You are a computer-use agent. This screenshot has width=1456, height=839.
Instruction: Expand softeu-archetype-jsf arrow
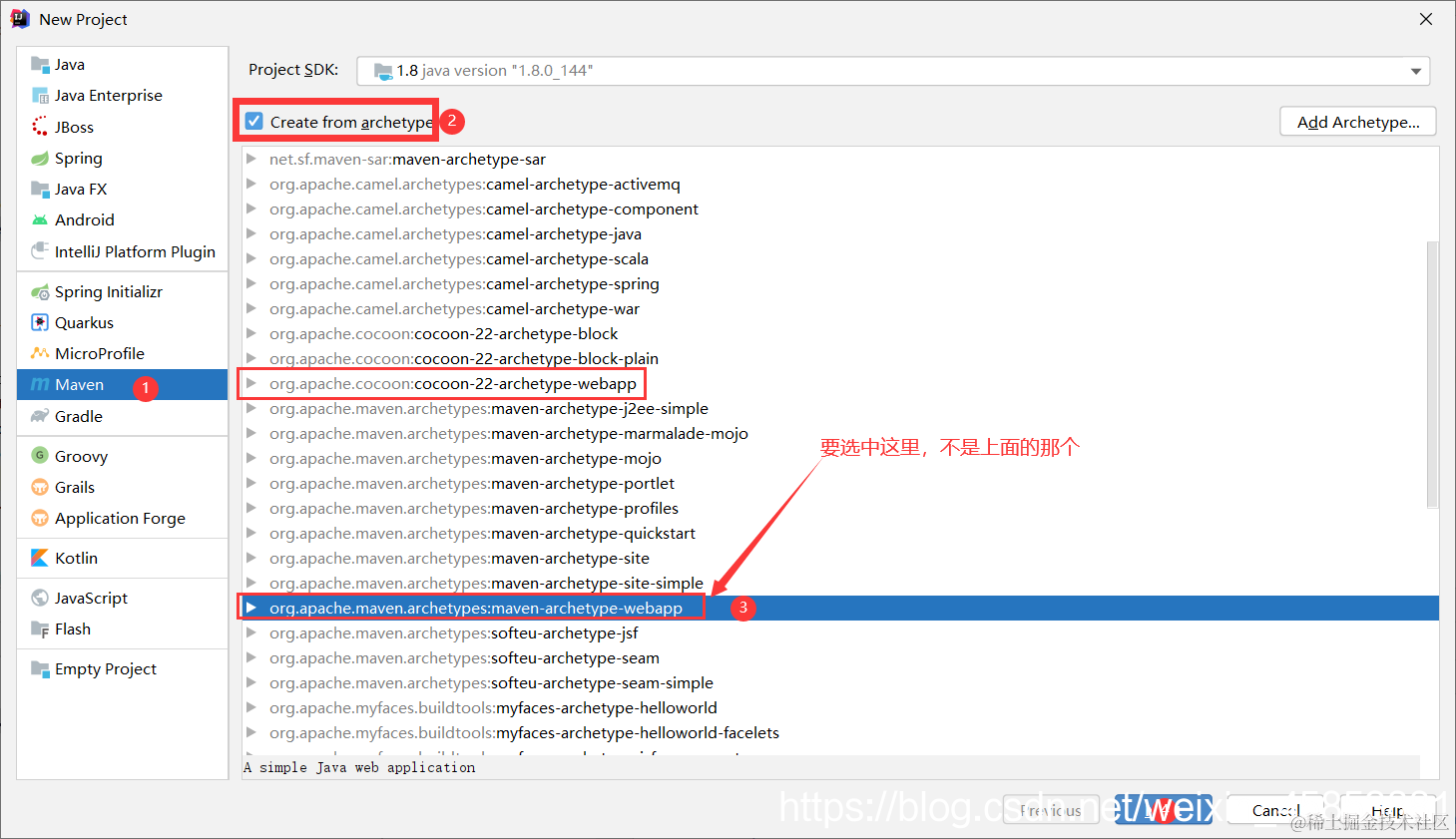point(251,632)
